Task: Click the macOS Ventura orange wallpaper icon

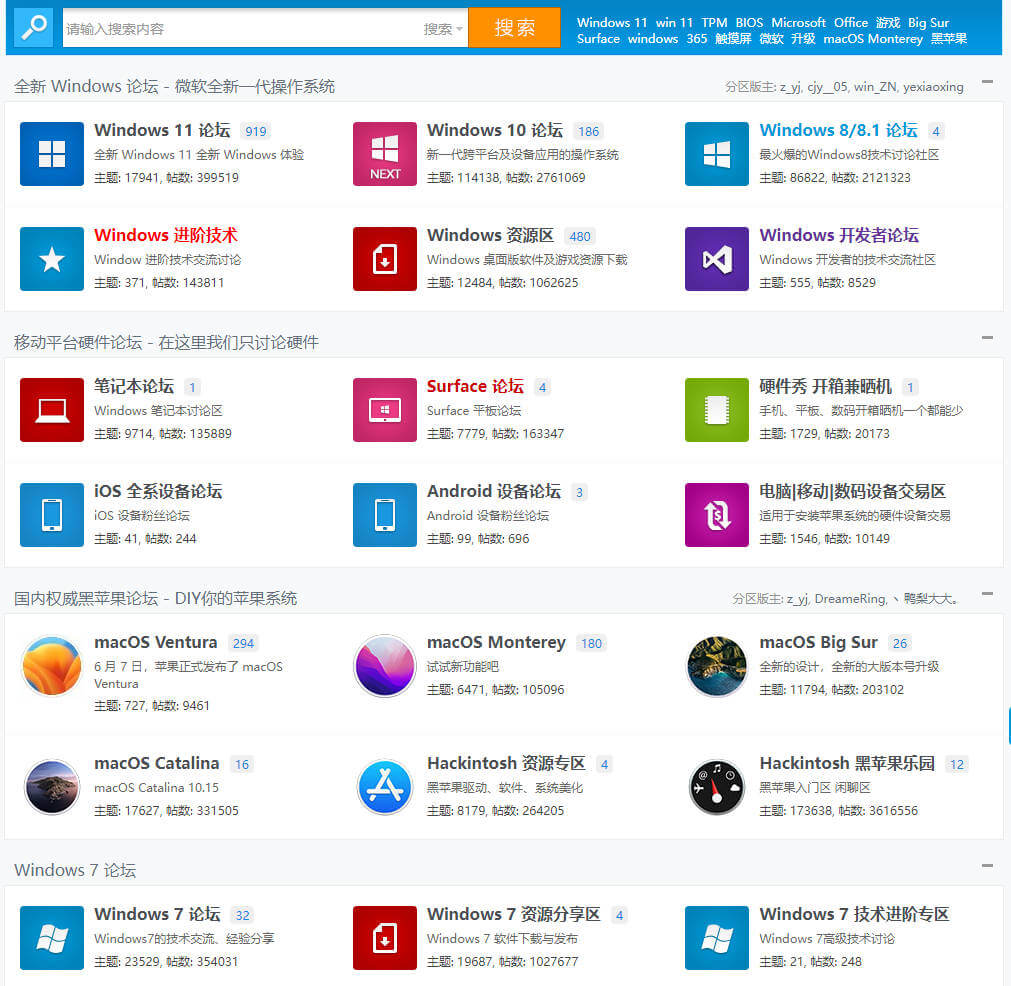Action: (x=52, y=666)
